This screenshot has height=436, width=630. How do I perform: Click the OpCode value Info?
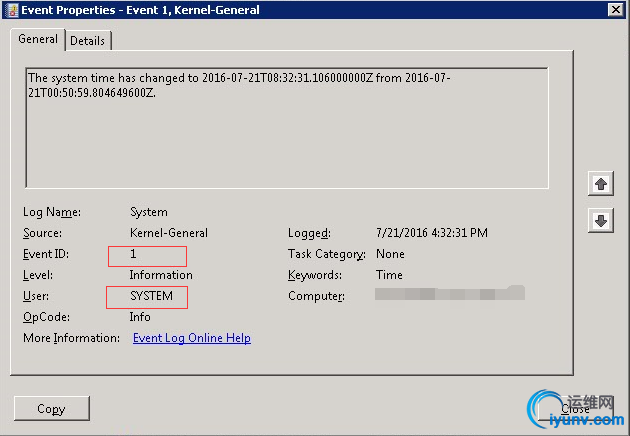[x=140, y=317]
